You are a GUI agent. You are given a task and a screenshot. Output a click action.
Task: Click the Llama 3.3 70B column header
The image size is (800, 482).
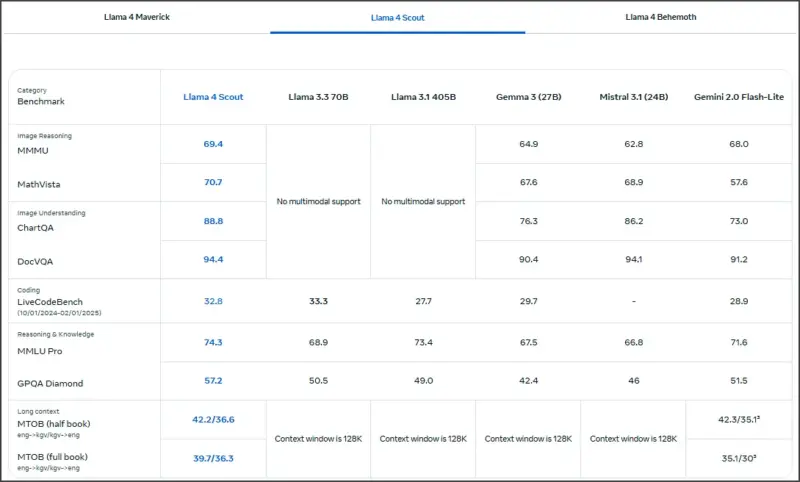(x=318, y=97)
